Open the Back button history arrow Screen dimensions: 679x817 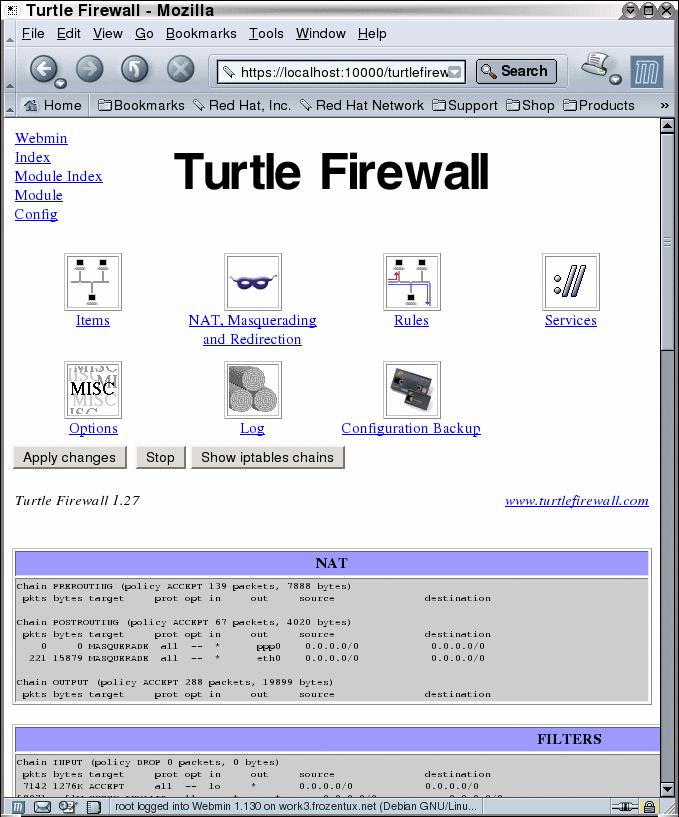point(61,82)
